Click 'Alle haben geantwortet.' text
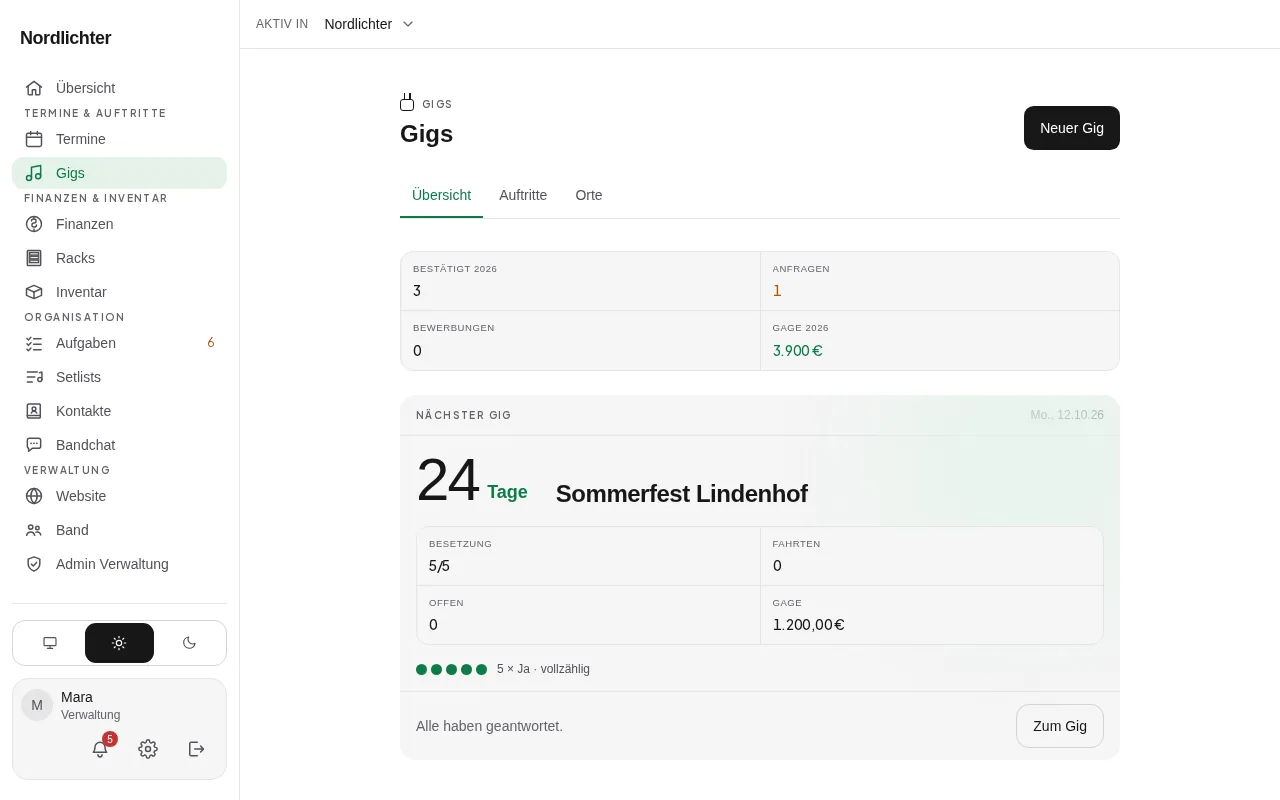Image resolution: width=1280 pixels, height=800 pixels. (x=489, y=726)
